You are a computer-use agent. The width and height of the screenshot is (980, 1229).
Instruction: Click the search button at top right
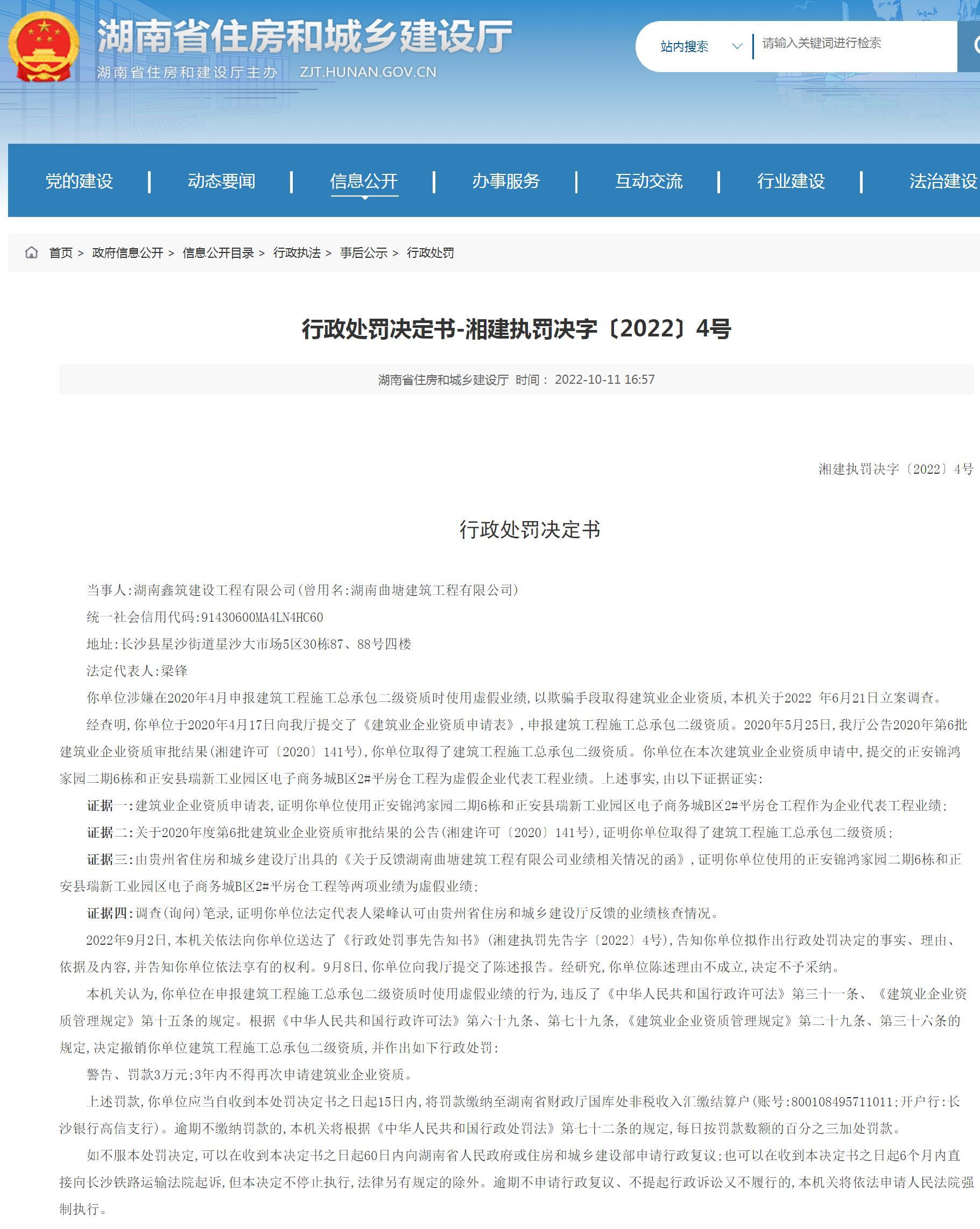[x=970, y=46]
